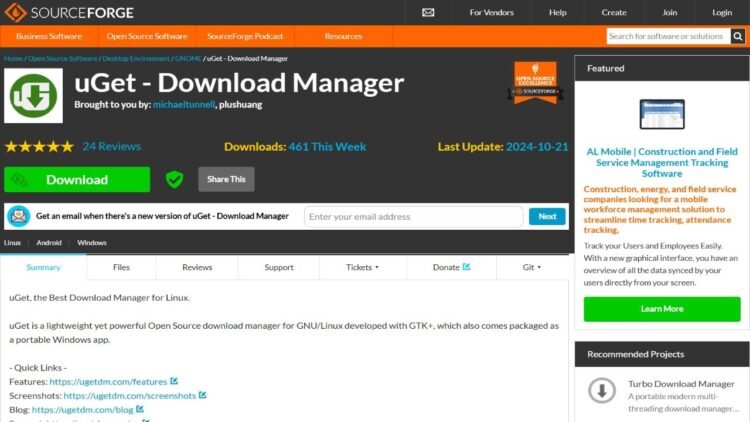750x422 pixels.
Task: Open Business Software menu
Action: pos(49,36)
